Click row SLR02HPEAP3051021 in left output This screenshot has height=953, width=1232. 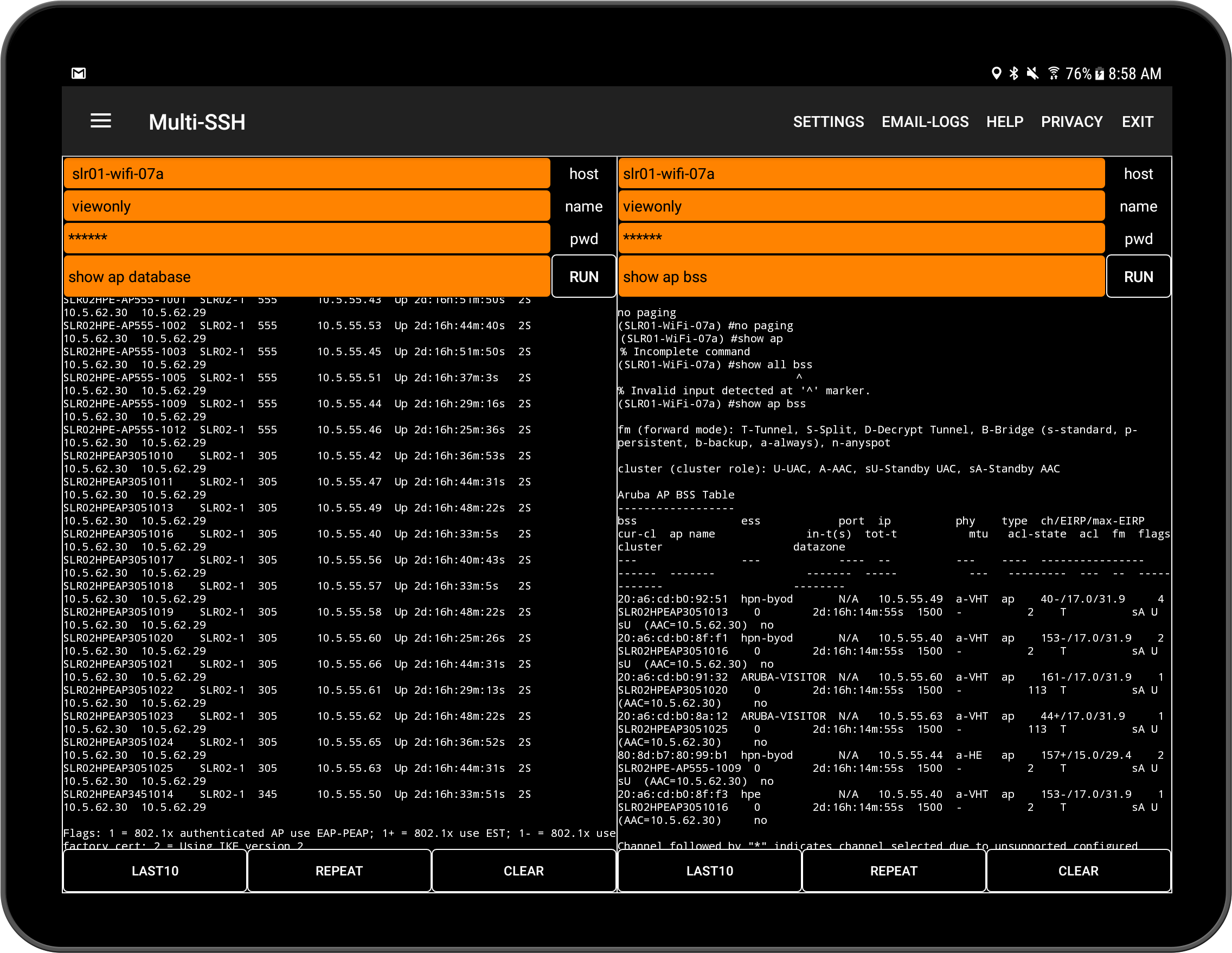297,663
